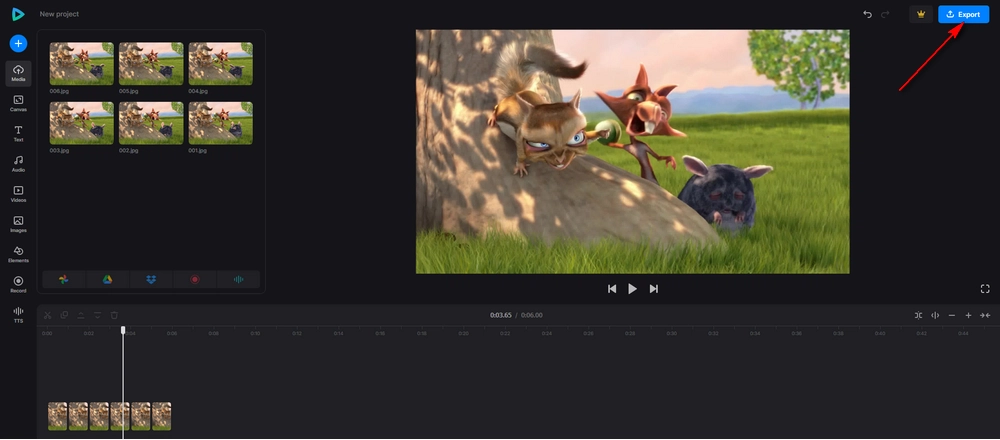Duplicate the selected clip
1000x440 pixels.
click(x=64, y=315)
